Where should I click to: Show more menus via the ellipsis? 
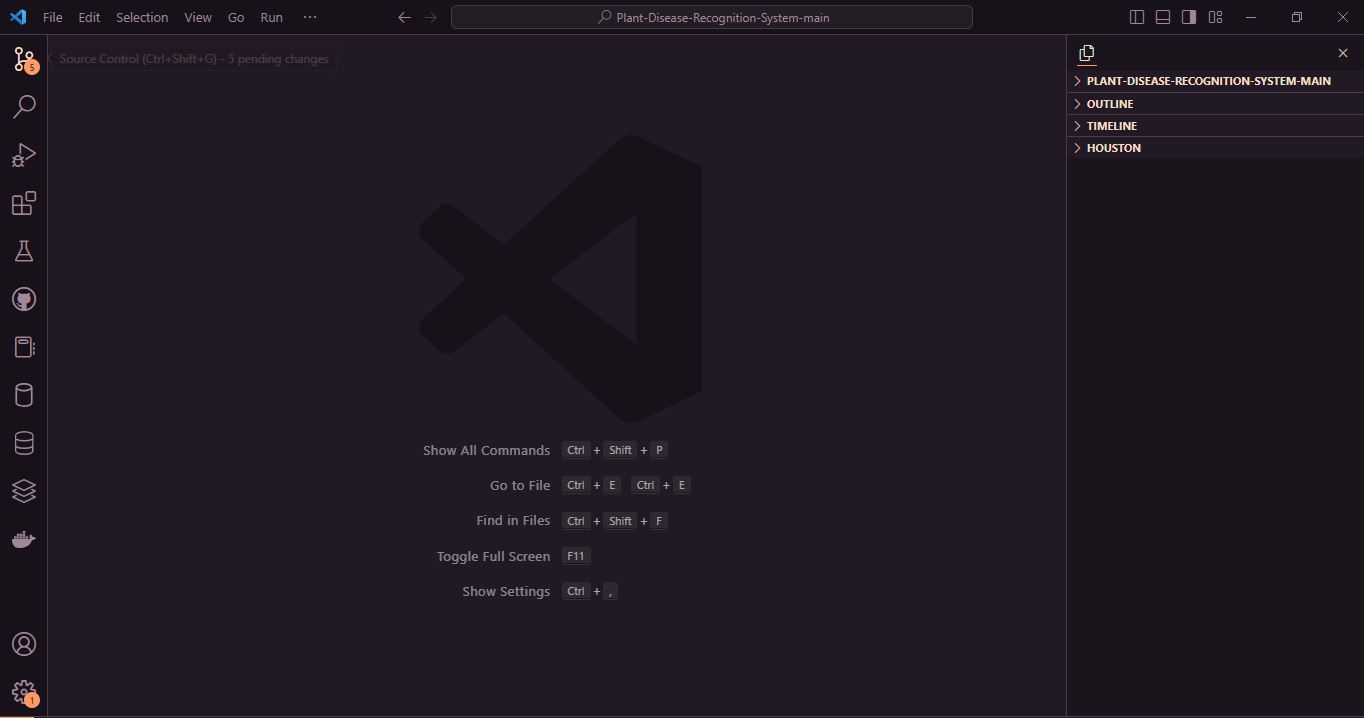[309, 17]
